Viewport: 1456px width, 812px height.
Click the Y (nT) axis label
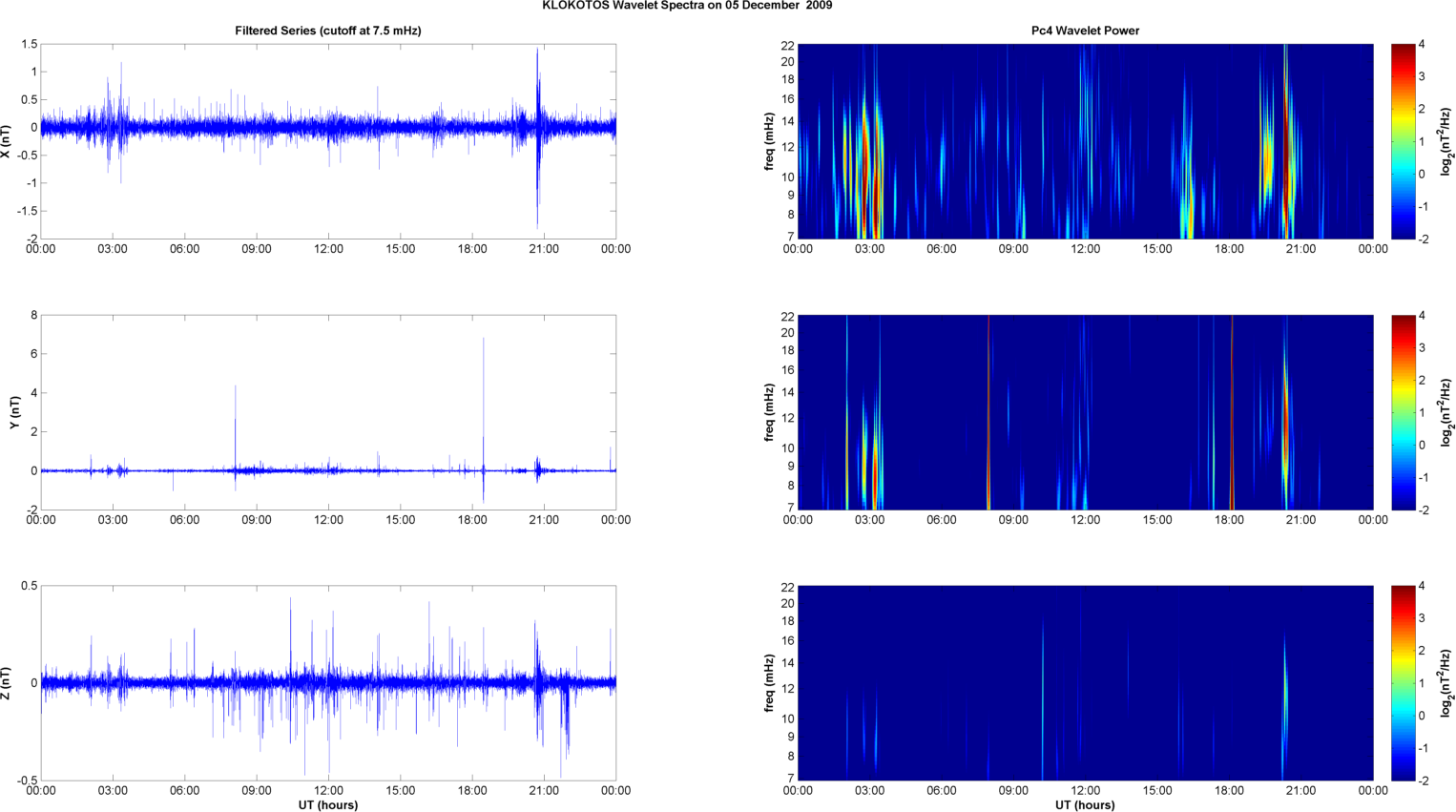pyautogui.click(x=14, y=412)
